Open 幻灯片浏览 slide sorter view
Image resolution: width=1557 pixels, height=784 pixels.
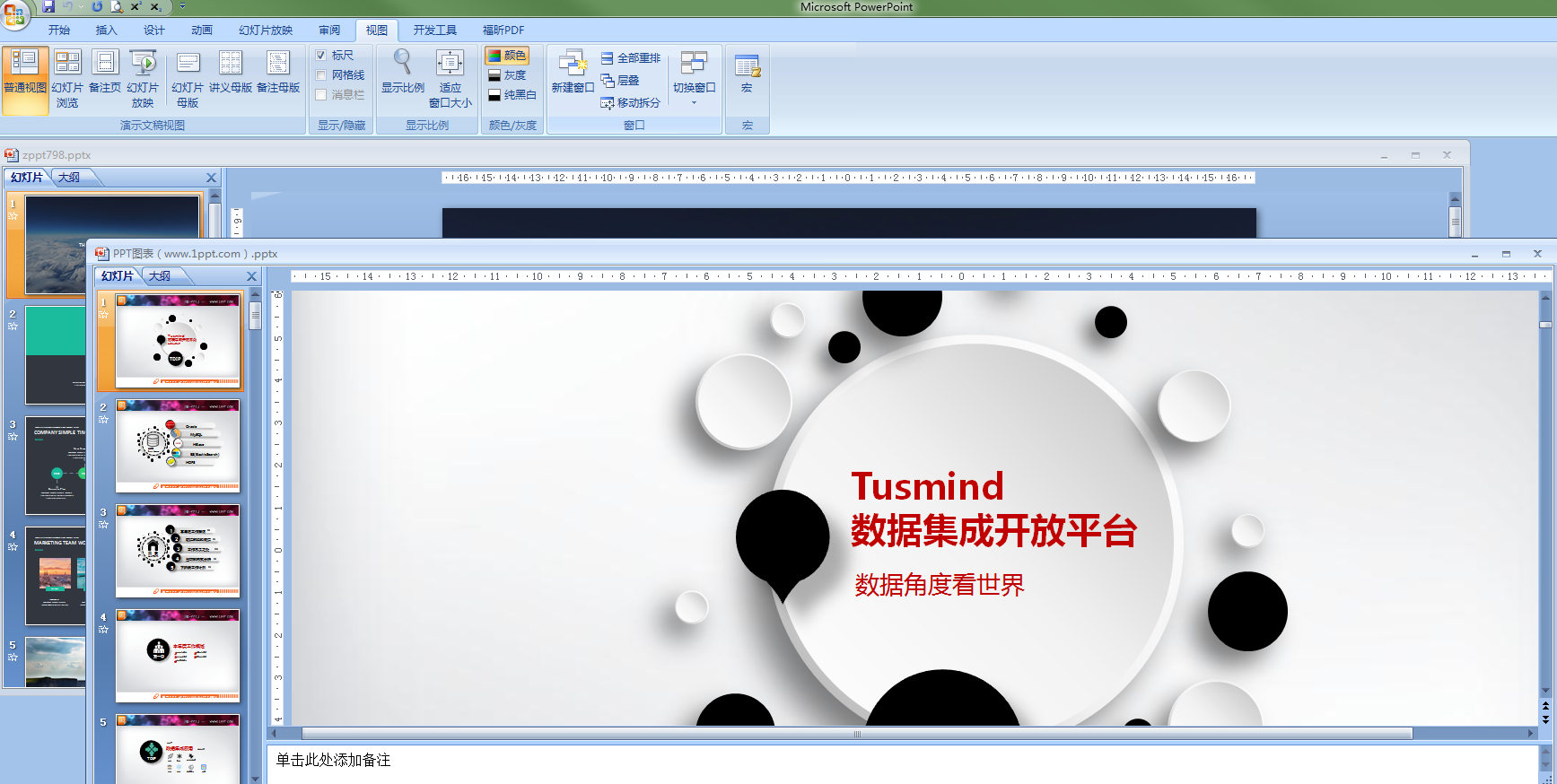67,80
